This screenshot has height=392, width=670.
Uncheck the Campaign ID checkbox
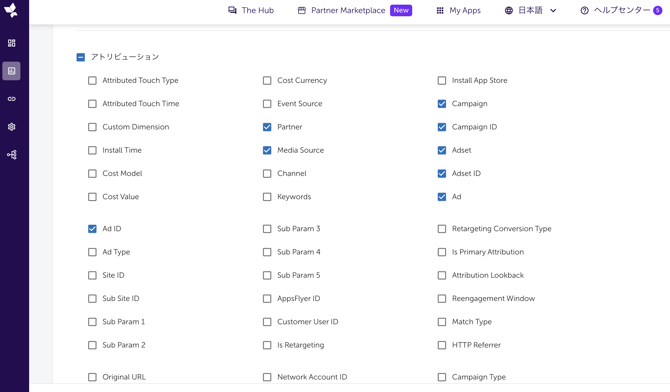442,127
